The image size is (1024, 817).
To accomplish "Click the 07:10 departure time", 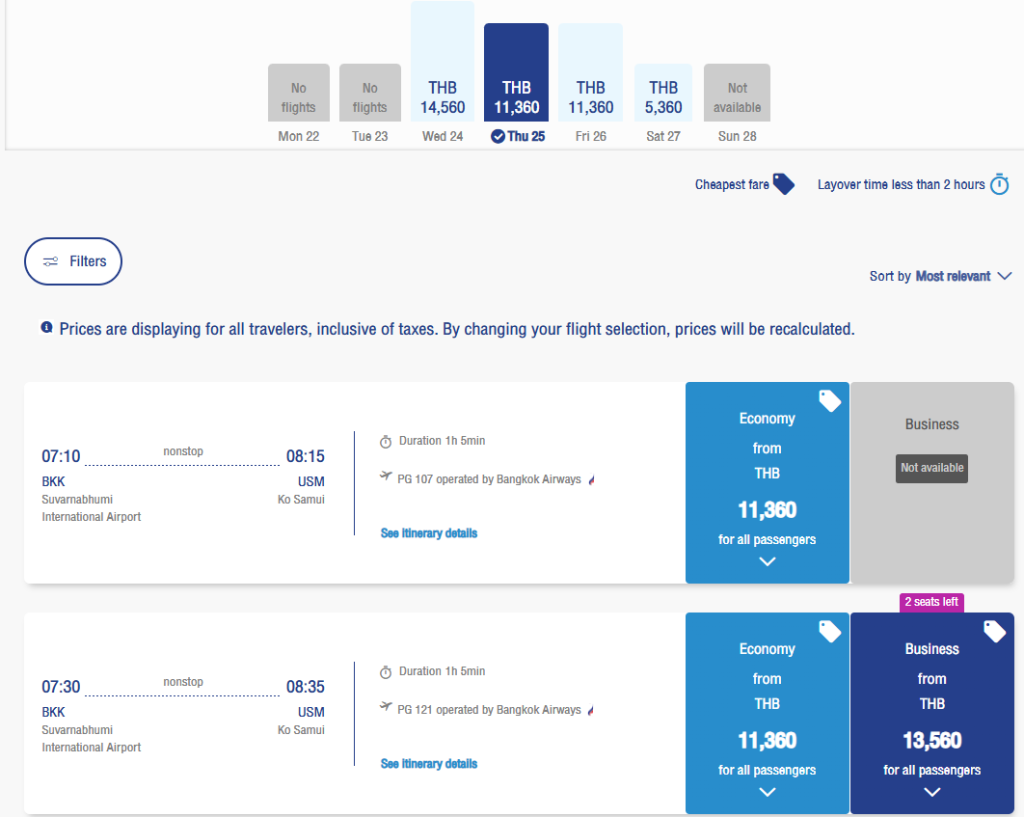I will [61, 456].
